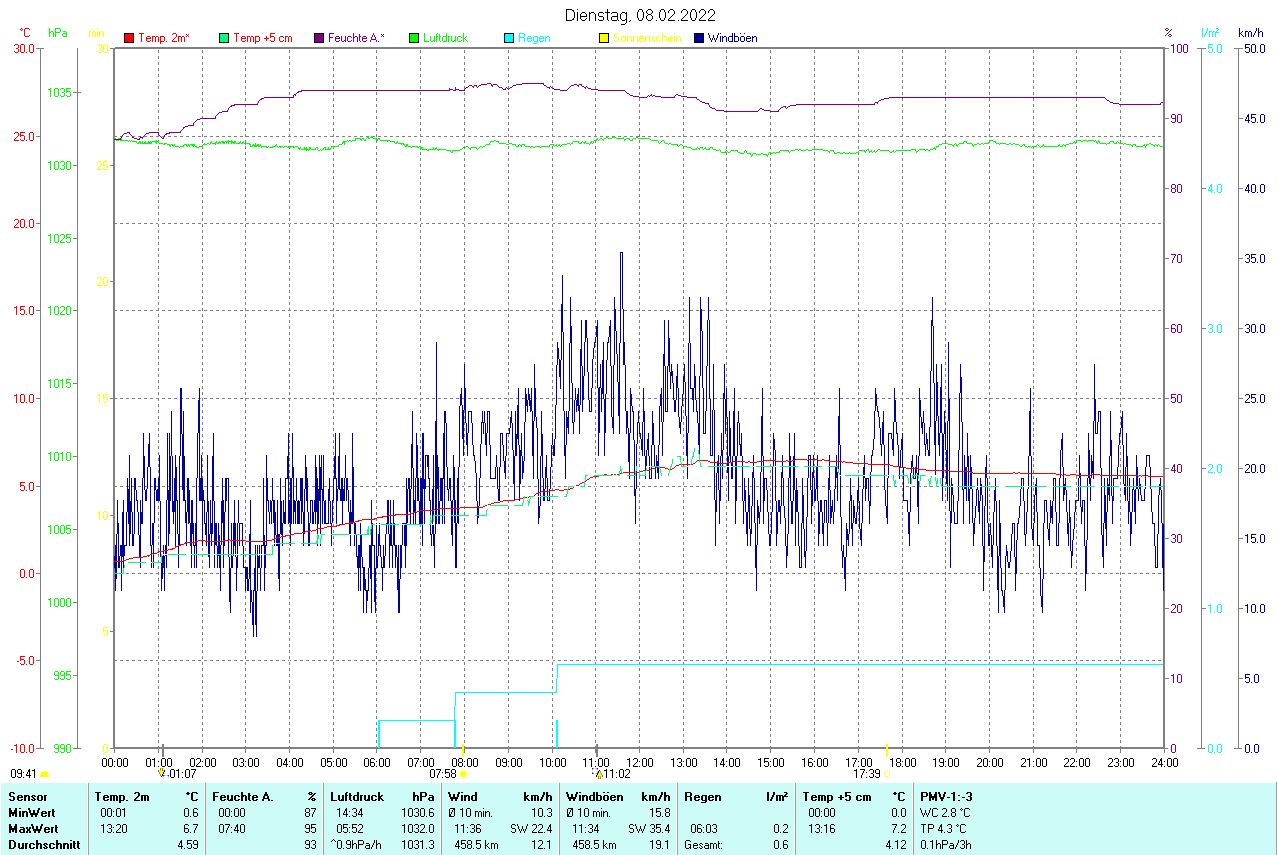1277x855 pixels.
Task: Click the 'Wind' table column header
Action: 463,797
